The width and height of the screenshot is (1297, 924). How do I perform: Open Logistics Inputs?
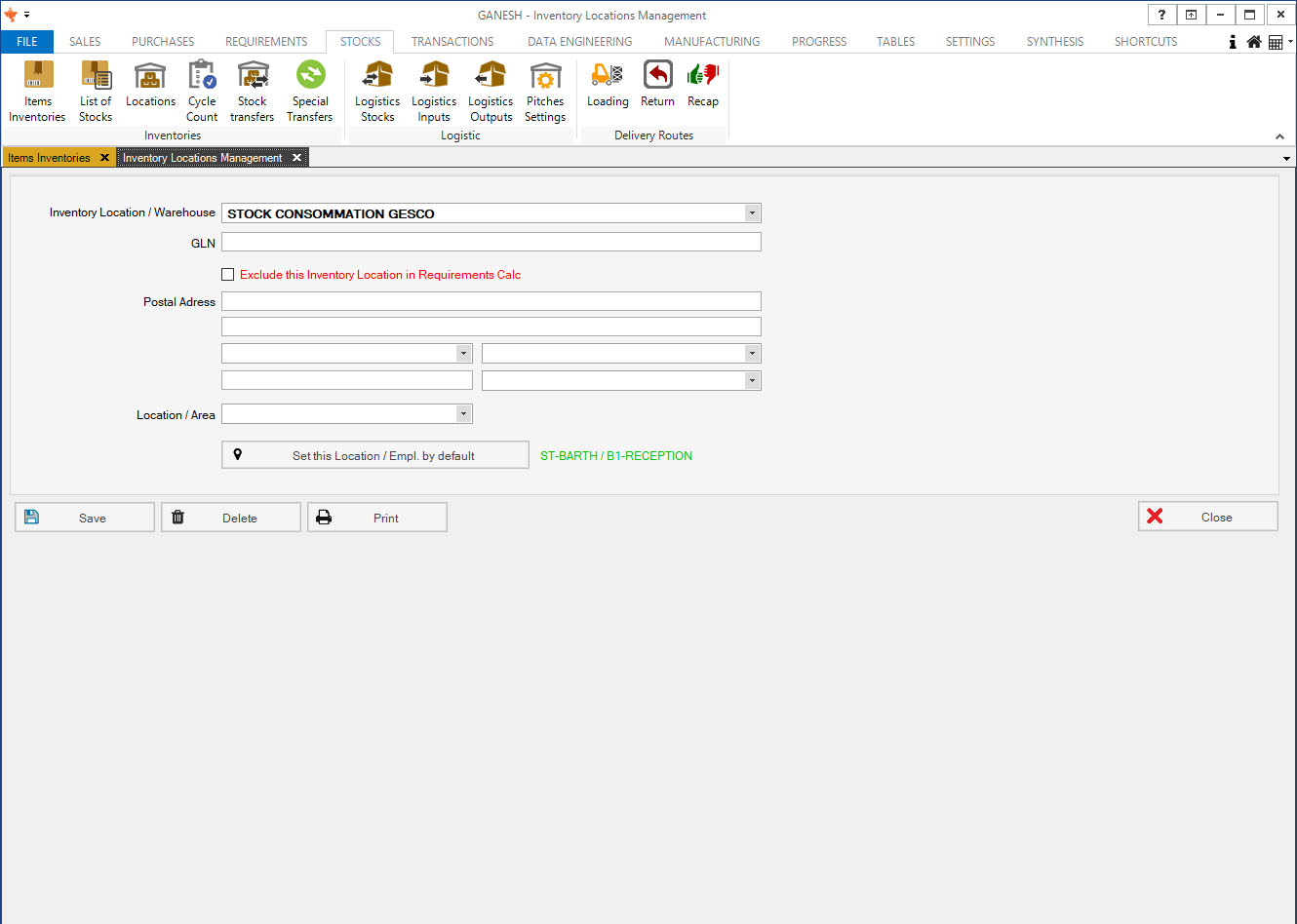(434, 92)
